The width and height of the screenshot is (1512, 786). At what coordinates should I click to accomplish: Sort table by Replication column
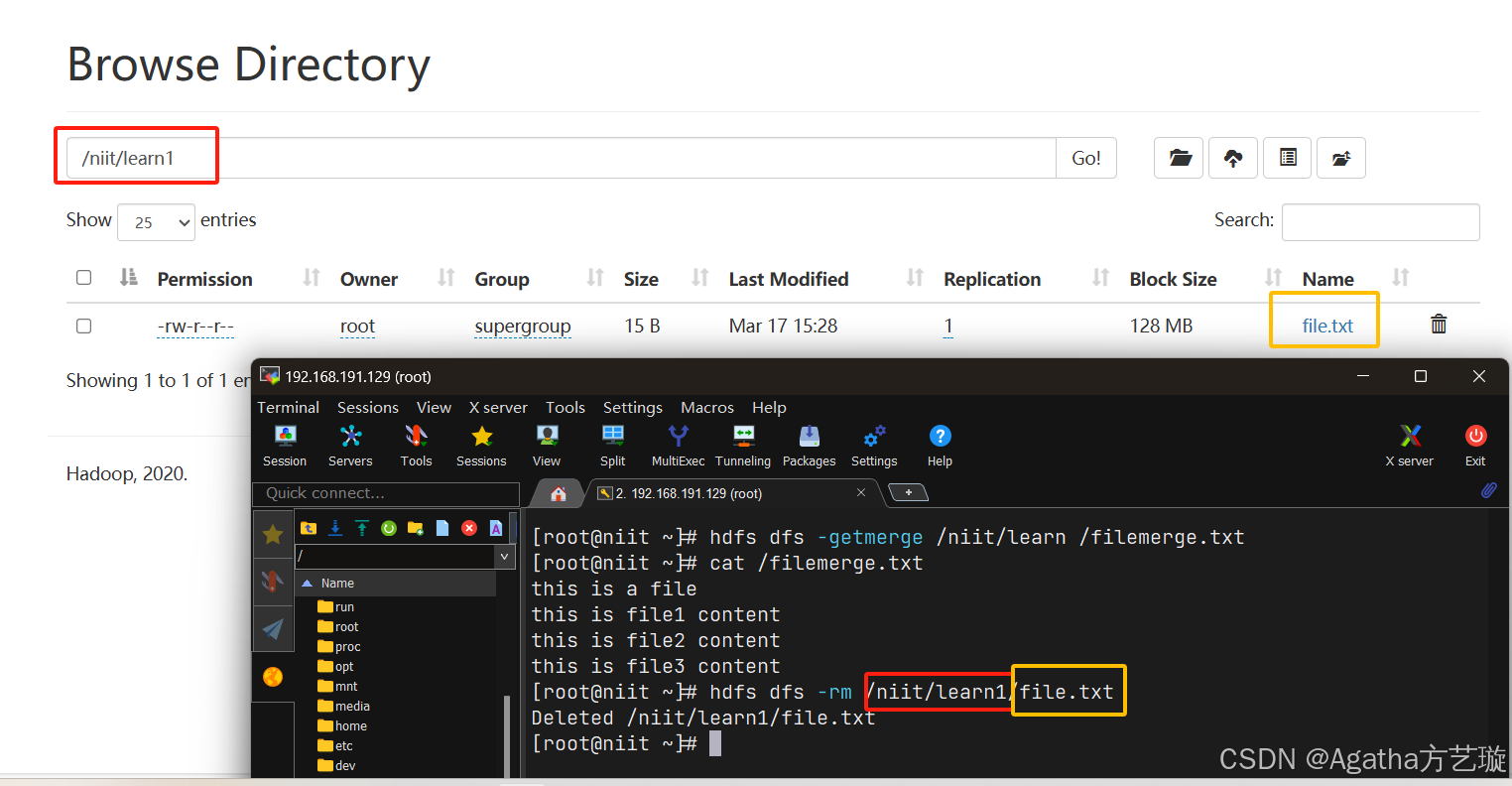click(992, 279)
